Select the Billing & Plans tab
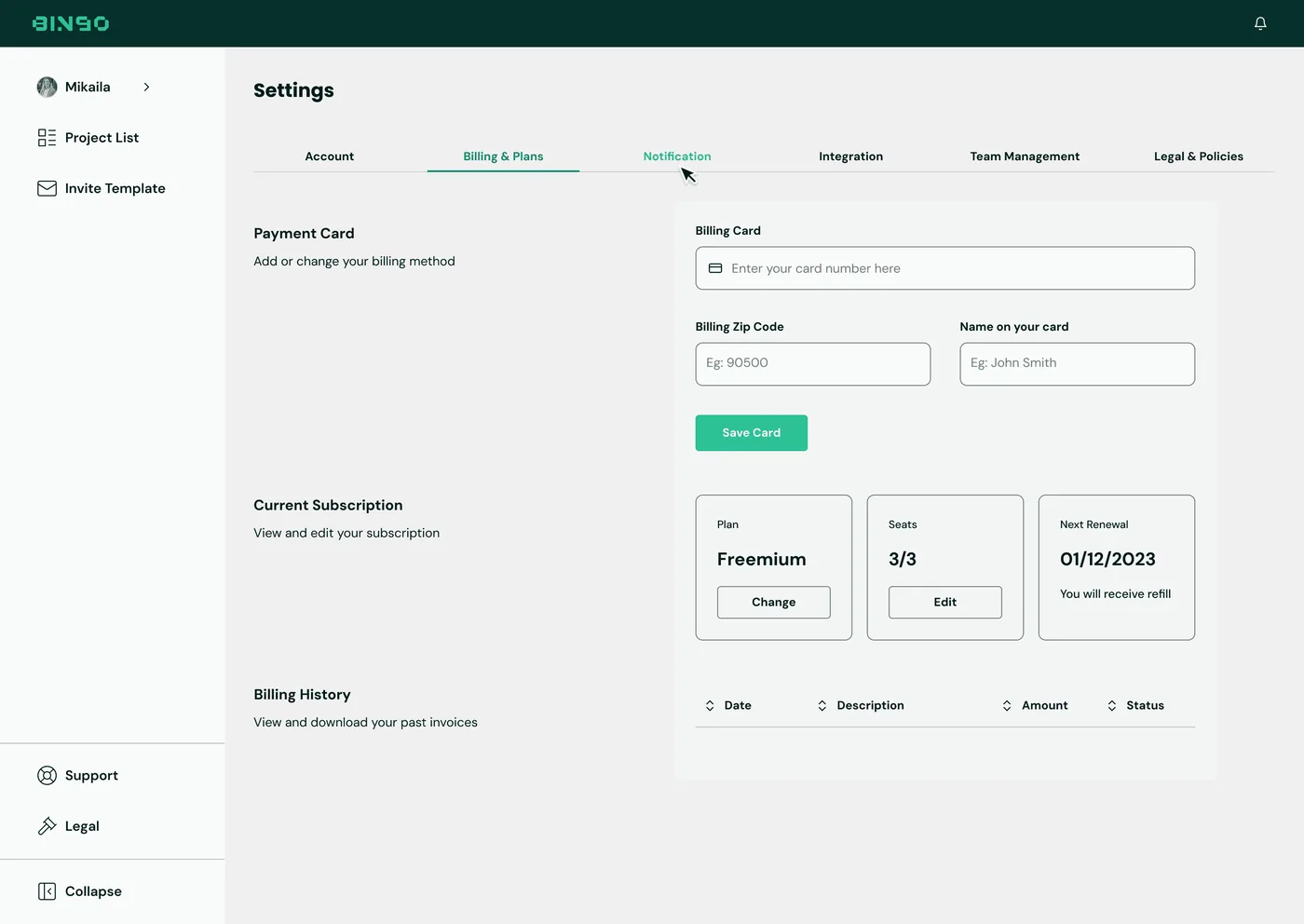The height and width of the screenshot is (924, 1304). 503,156
